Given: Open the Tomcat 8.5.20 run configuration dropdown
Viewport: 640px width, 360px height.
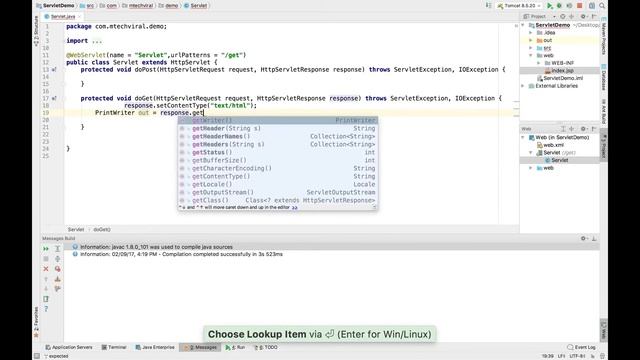Looking at the screenshot, I should click(519, 6).
